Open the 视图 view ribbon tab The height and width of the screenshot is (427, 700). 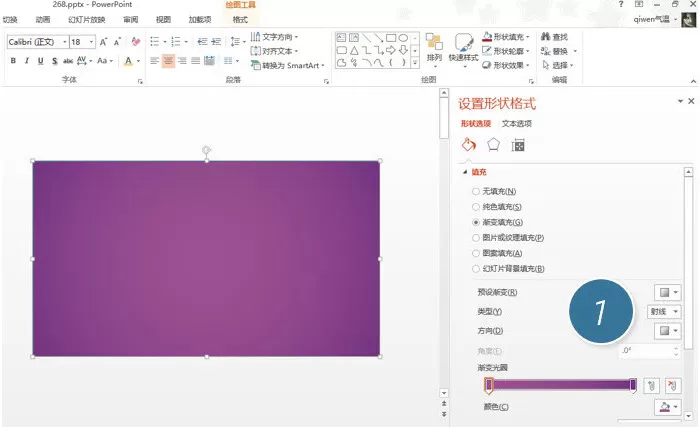[163, 20]
